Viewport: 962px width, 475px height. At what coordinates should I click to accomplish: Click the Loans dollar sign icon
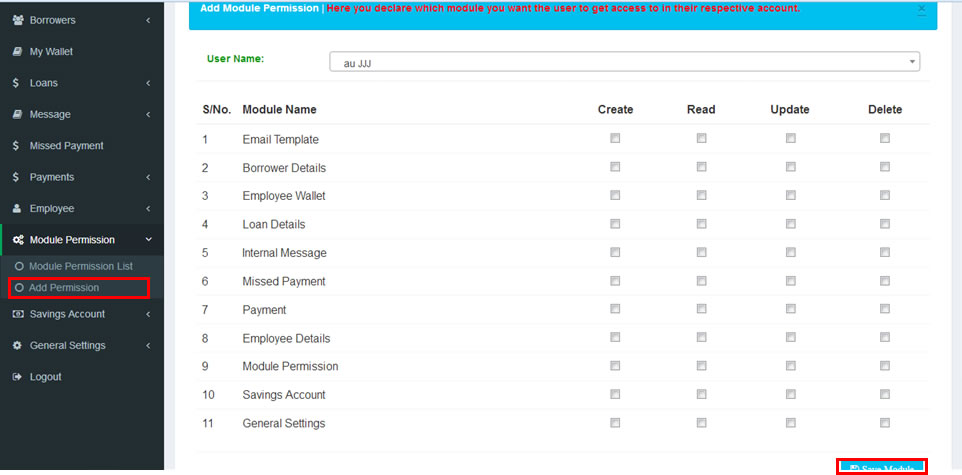16,83
